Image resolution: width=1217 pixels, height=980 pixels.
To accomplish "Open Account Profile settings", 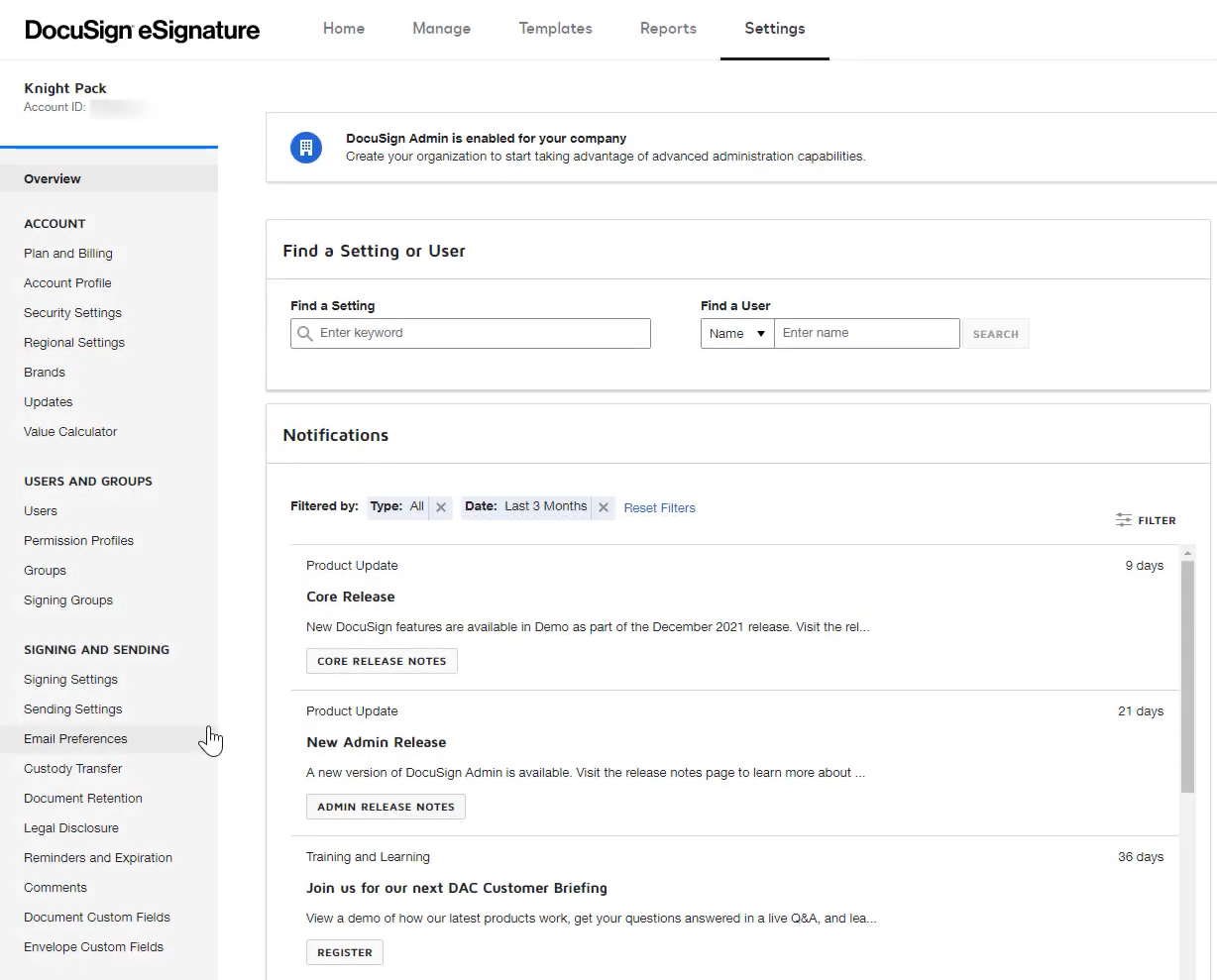I will point(67,283).
